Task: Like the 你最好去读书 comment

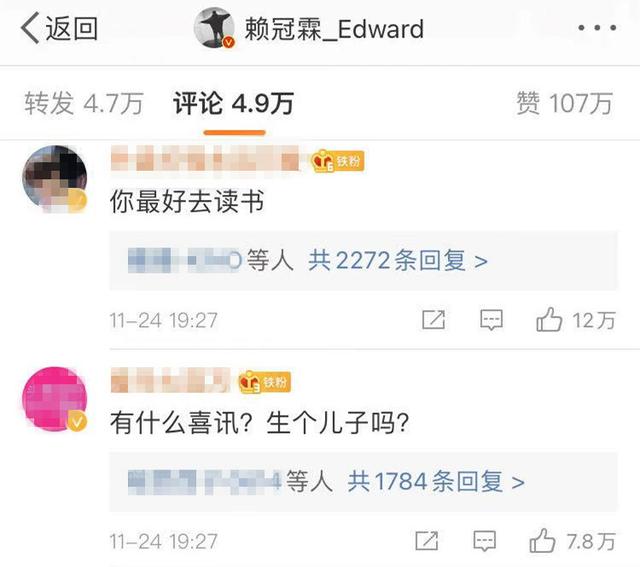Action: point(576,320)
